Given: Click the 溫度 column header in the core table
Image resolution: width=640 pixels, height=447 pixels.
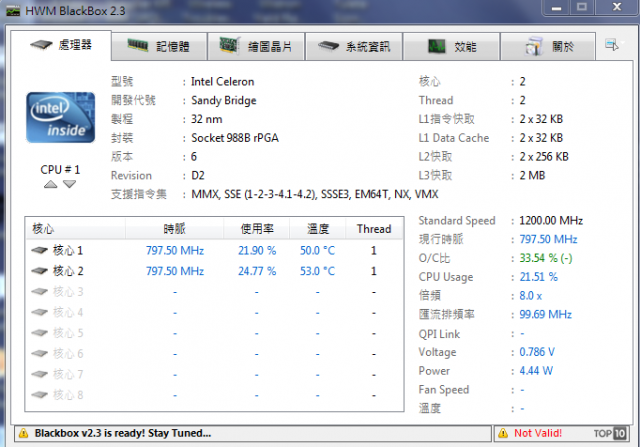Looking at the screenshot, I should coord(318,229).
